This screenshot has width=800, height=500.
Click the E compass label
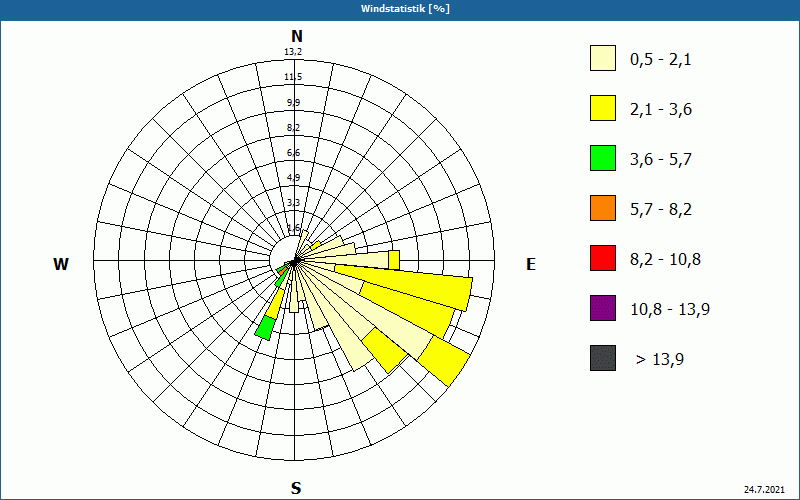(531, 264)
